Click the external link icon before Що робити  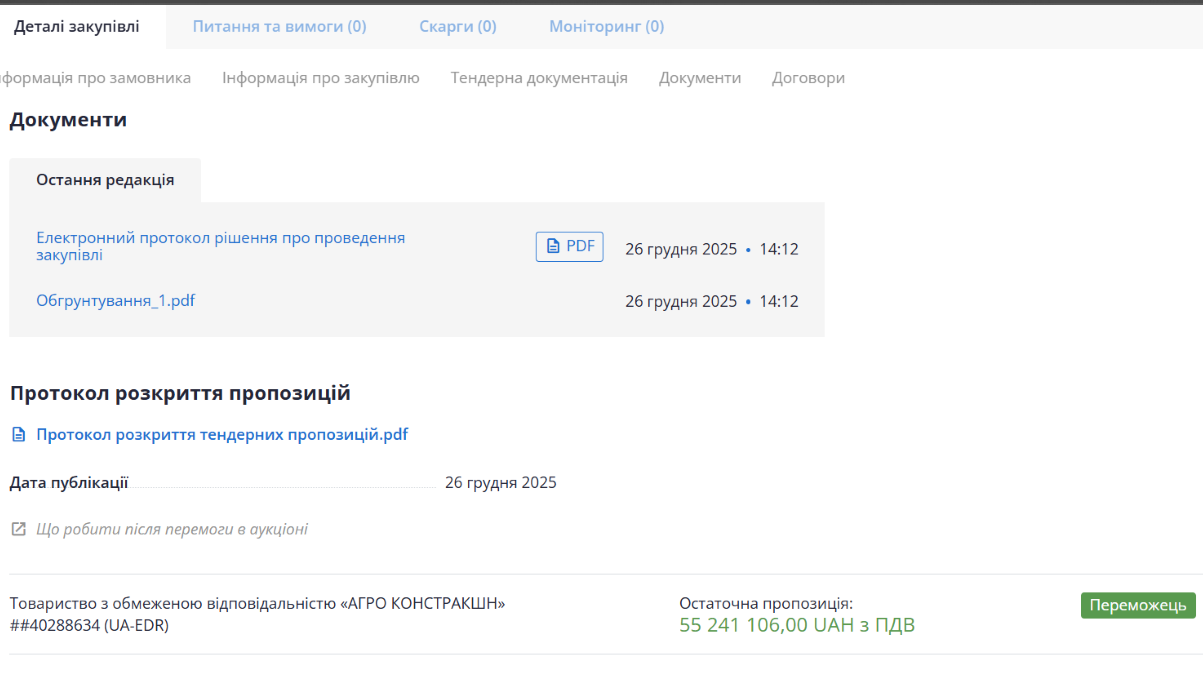coord(18,529)
